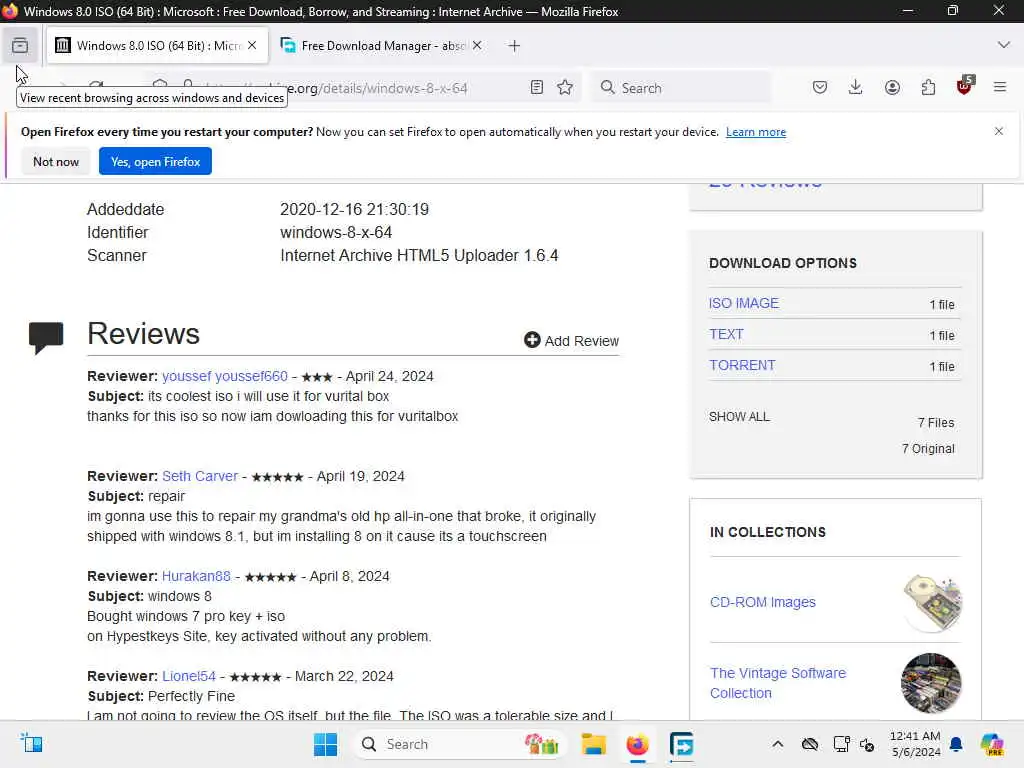Screen dimensions: 1024x768
Task: Click the Firefox taskbar icon
Action: point(637,744)
